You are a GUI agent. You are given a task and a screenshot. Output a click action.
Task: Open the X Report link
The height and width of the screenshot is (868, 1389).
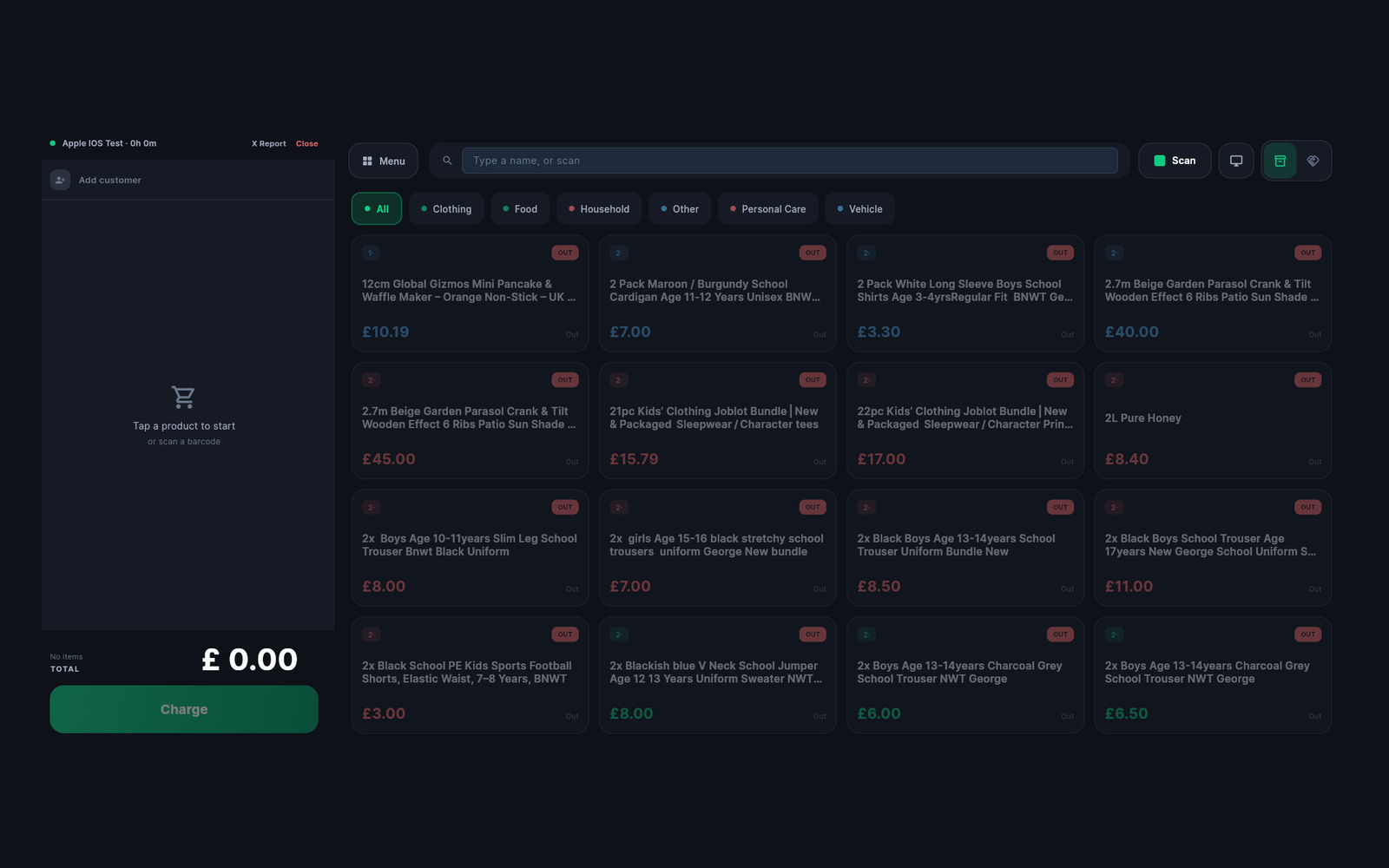click(268, 143)
